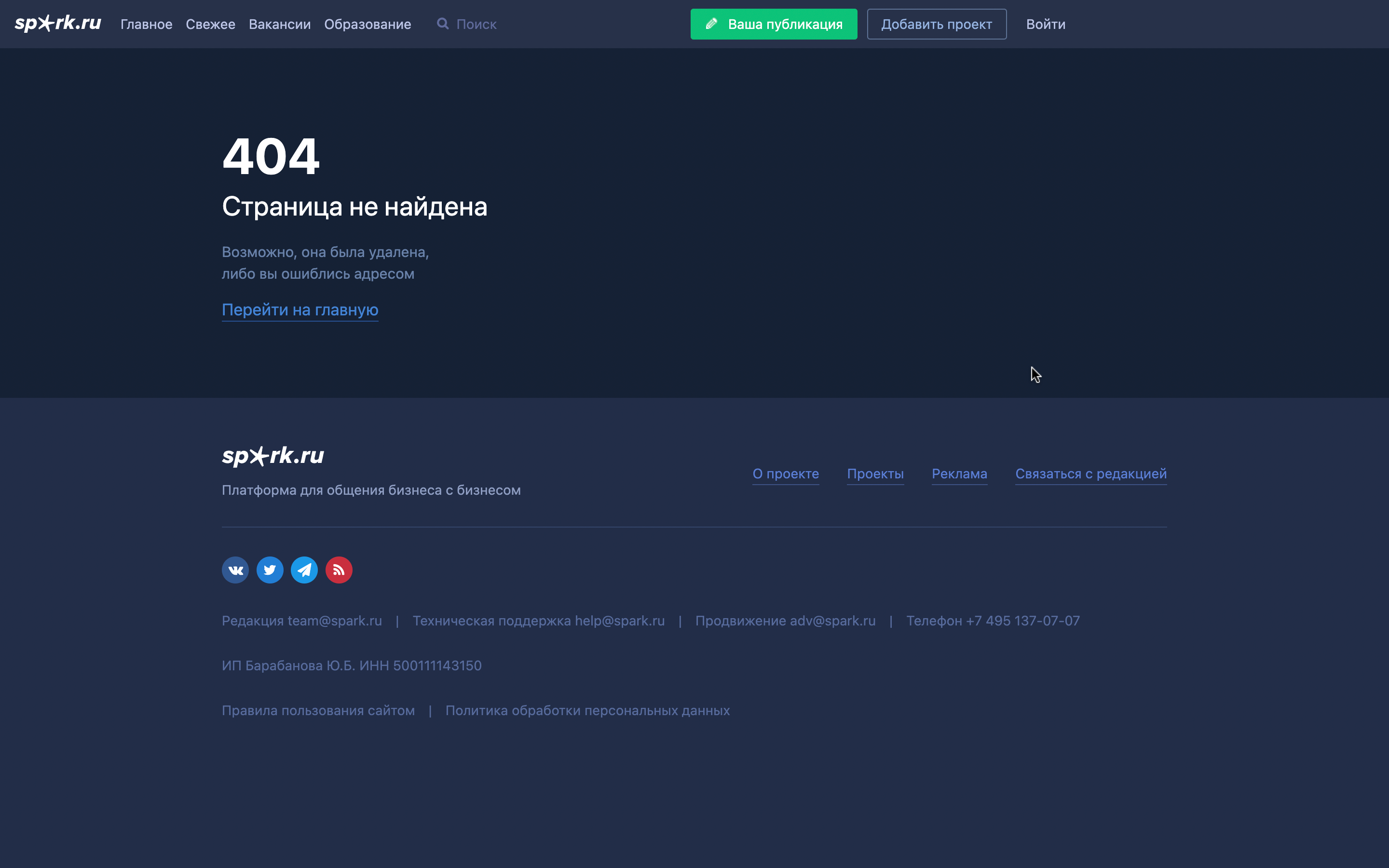Open the Twitter social icon
The width and height of the screenshot is (1389, 868).
[x=270, y=570]
